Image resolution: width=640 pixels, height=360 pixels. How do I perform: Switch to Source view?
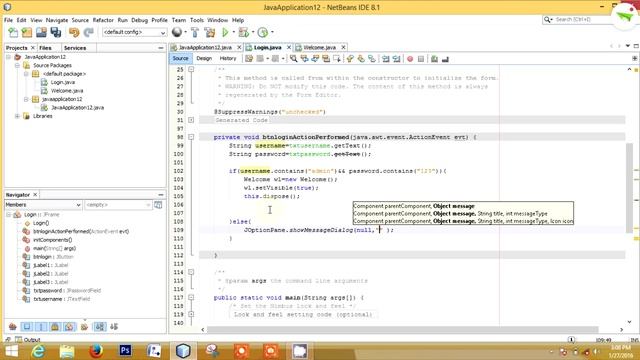tap(180, 58)
